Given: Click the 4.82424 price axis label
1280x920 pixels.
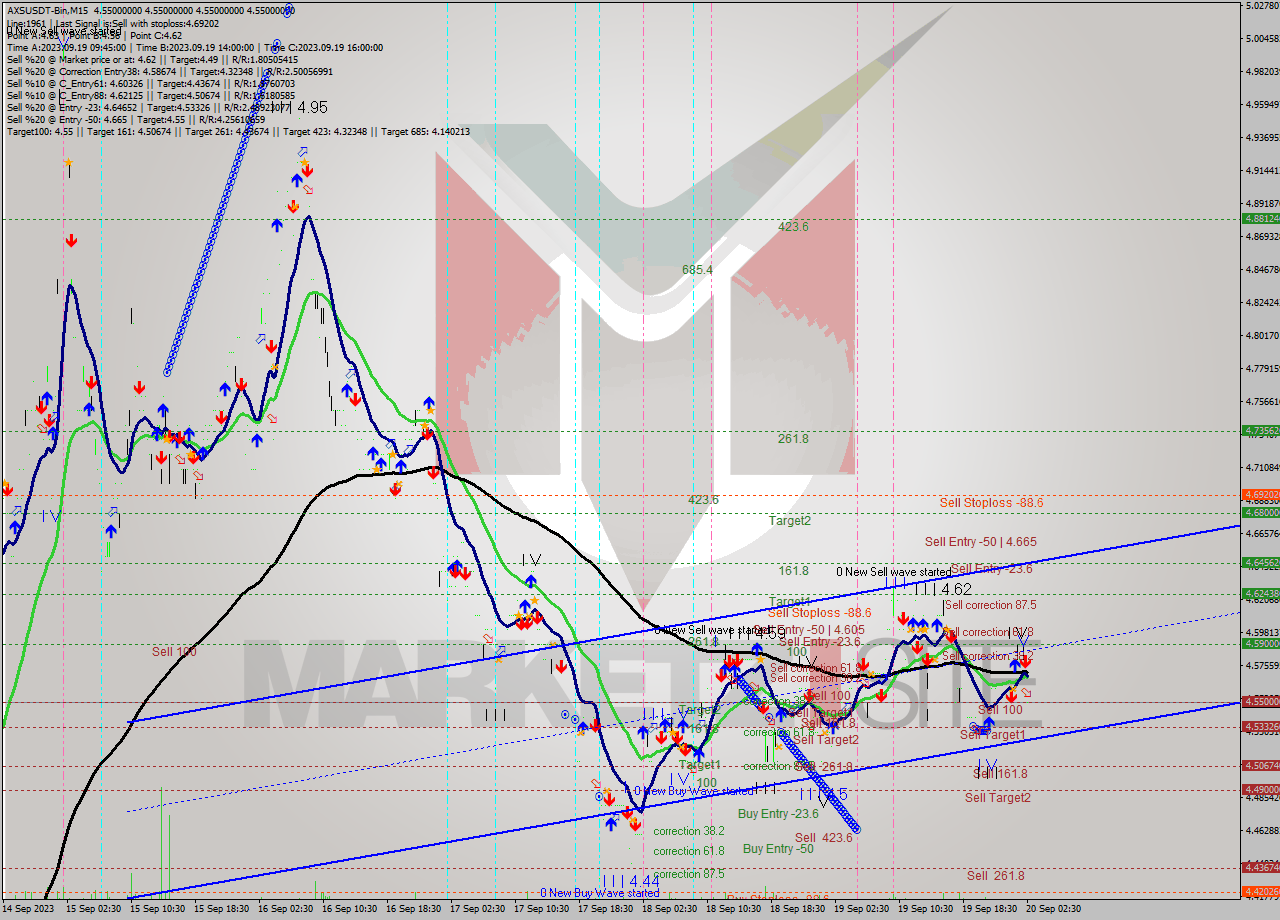Looking at the screenshot, I should tap(1261, 302).
